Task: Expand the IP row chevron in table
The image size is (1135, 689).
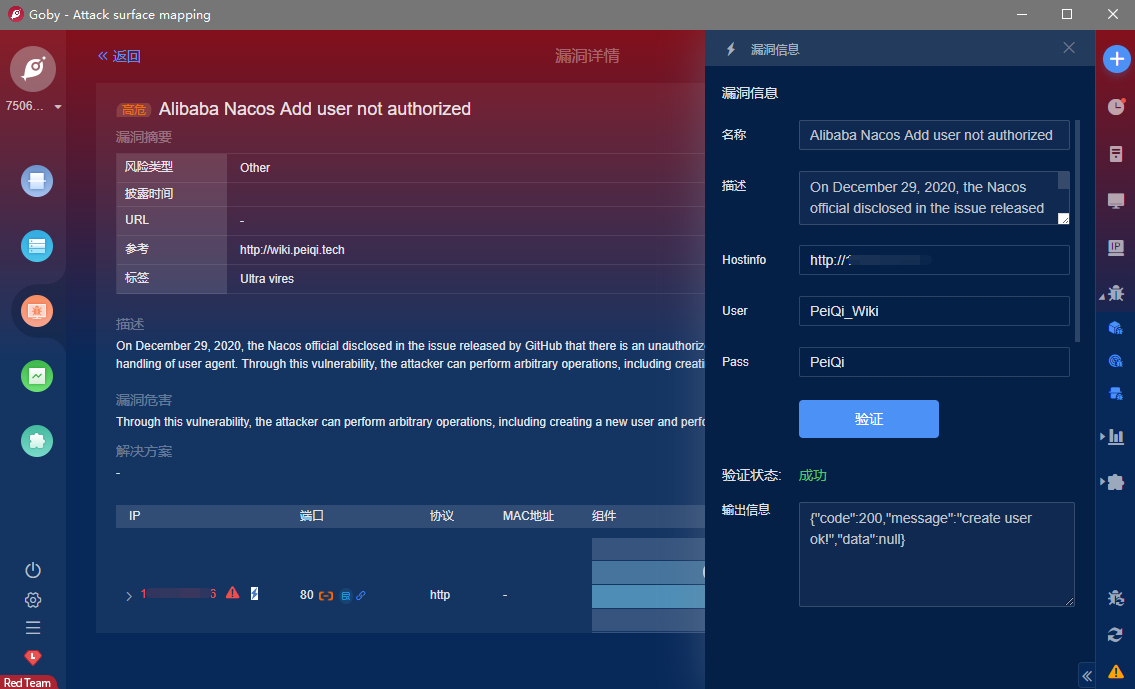Action: point(129,596)
